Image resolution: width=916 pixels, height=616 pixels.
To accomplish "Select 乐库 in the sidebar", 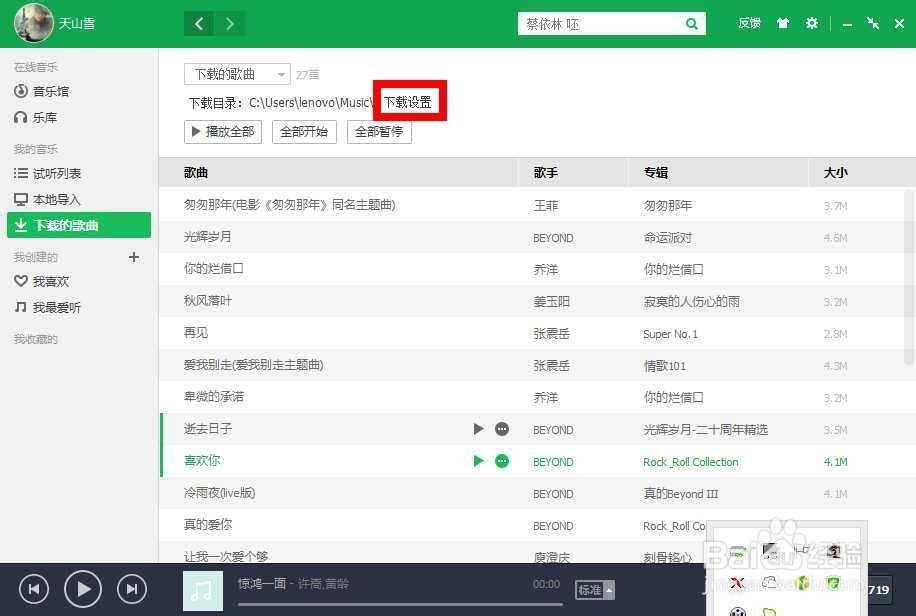I will click(x=42, y=117).
